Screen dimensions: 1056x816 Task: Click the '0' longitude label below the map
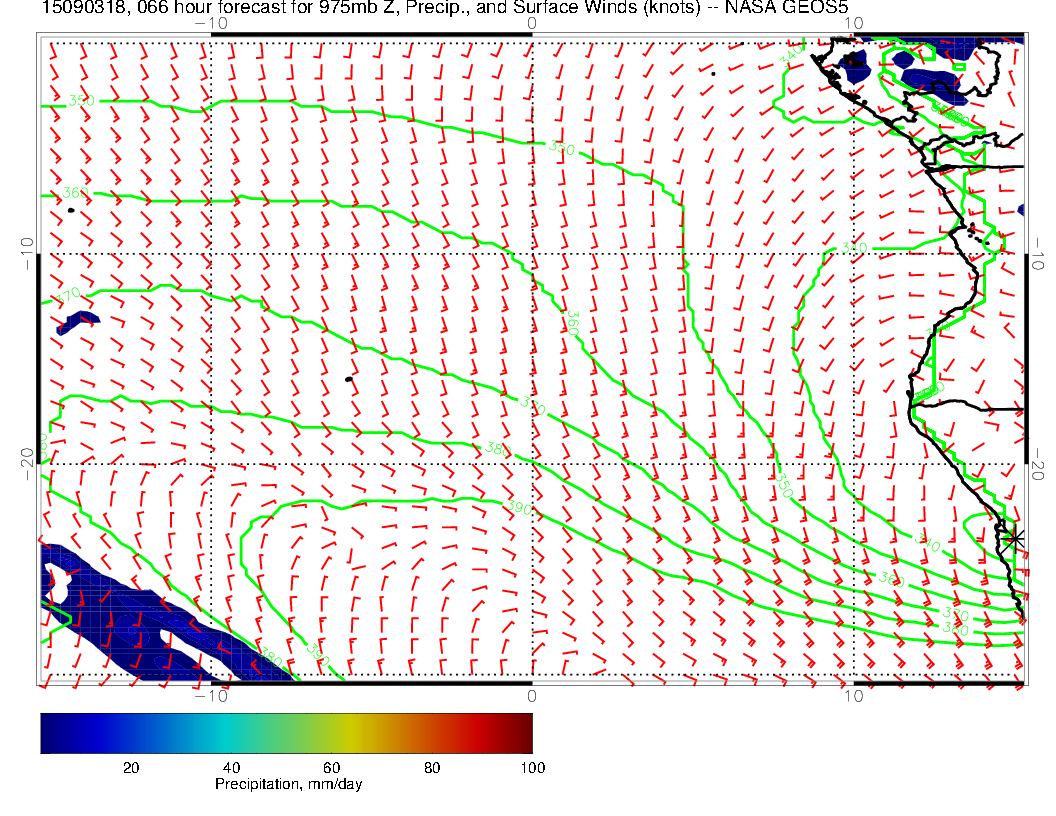pos(532,696)
